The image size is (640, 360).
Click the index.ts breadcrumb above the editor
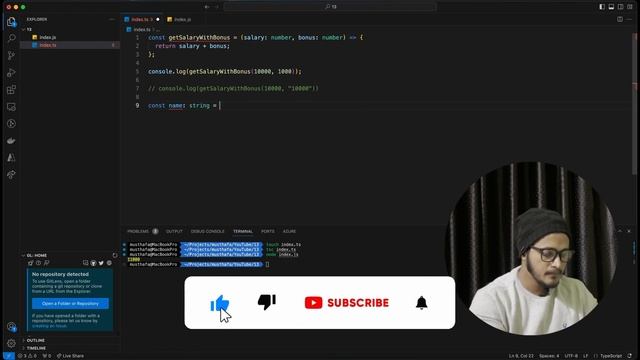pos(139,29)
